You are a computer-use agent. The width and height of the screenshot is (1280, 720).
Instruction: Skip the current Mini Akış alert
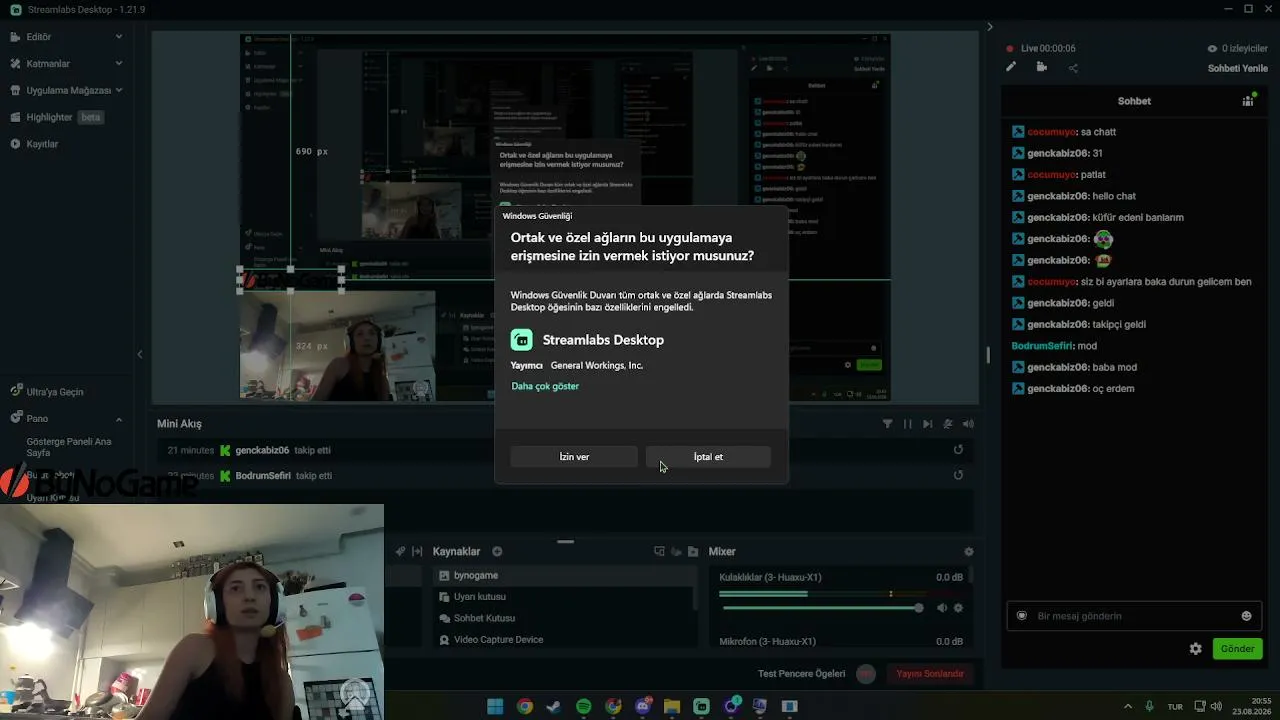tap(928, 424)
